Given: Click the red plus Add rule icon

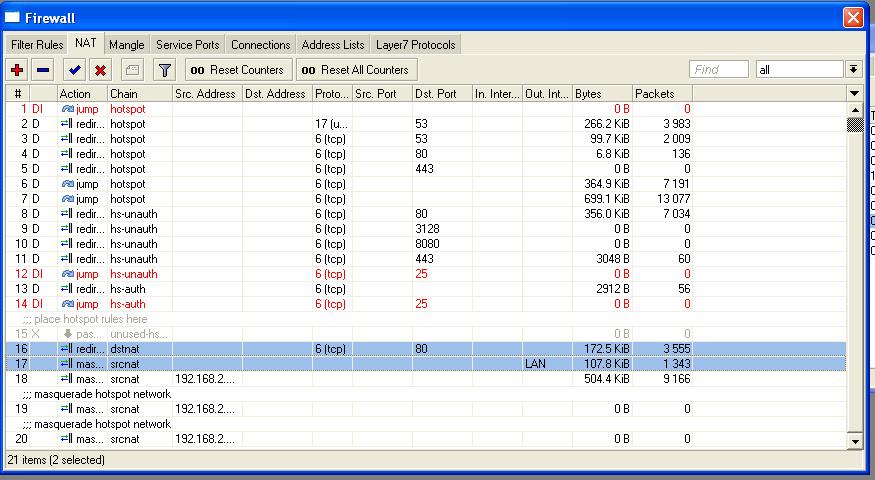Looking at the screenshot, I should (x=17, y=70).
